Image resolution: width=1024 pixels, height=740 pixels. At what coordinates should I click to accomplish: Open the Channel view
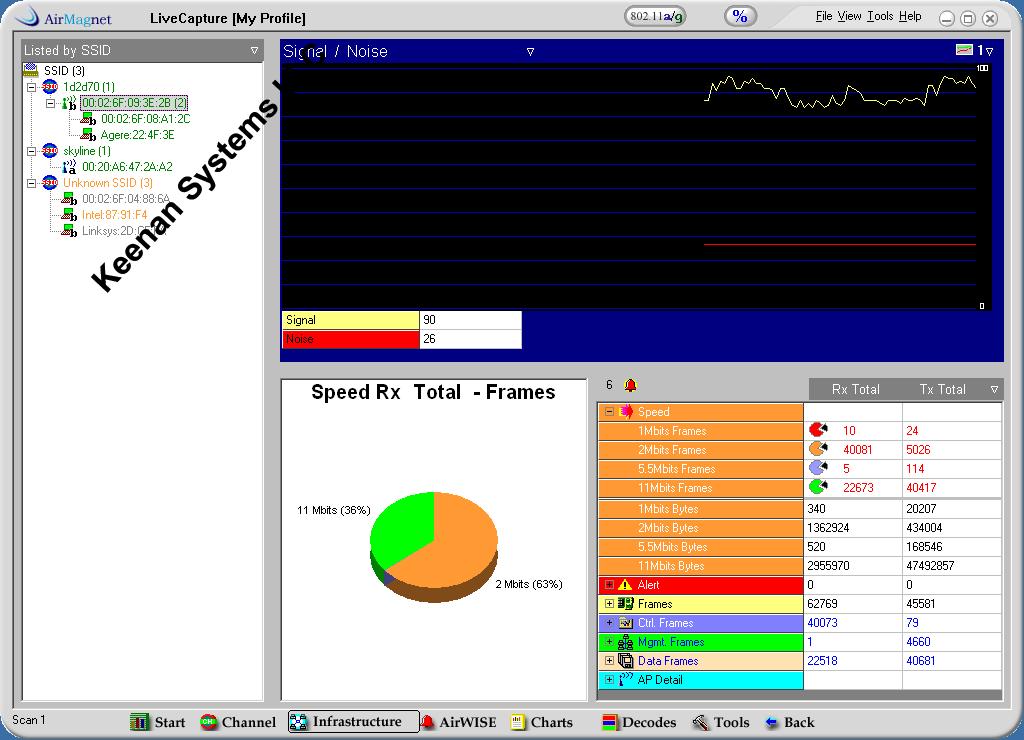[238, 722]
